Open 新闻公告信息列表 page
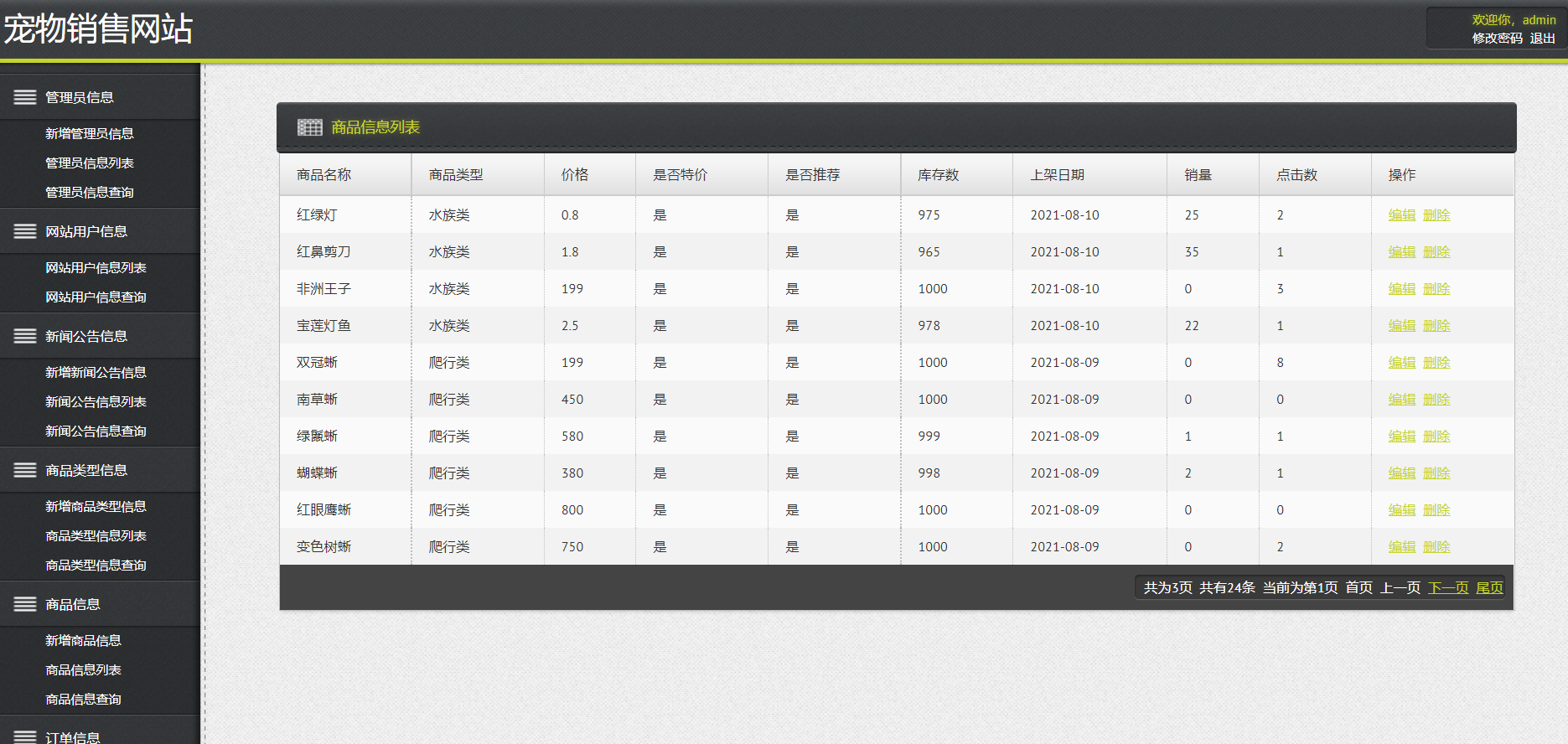 [x=96, y=401]
